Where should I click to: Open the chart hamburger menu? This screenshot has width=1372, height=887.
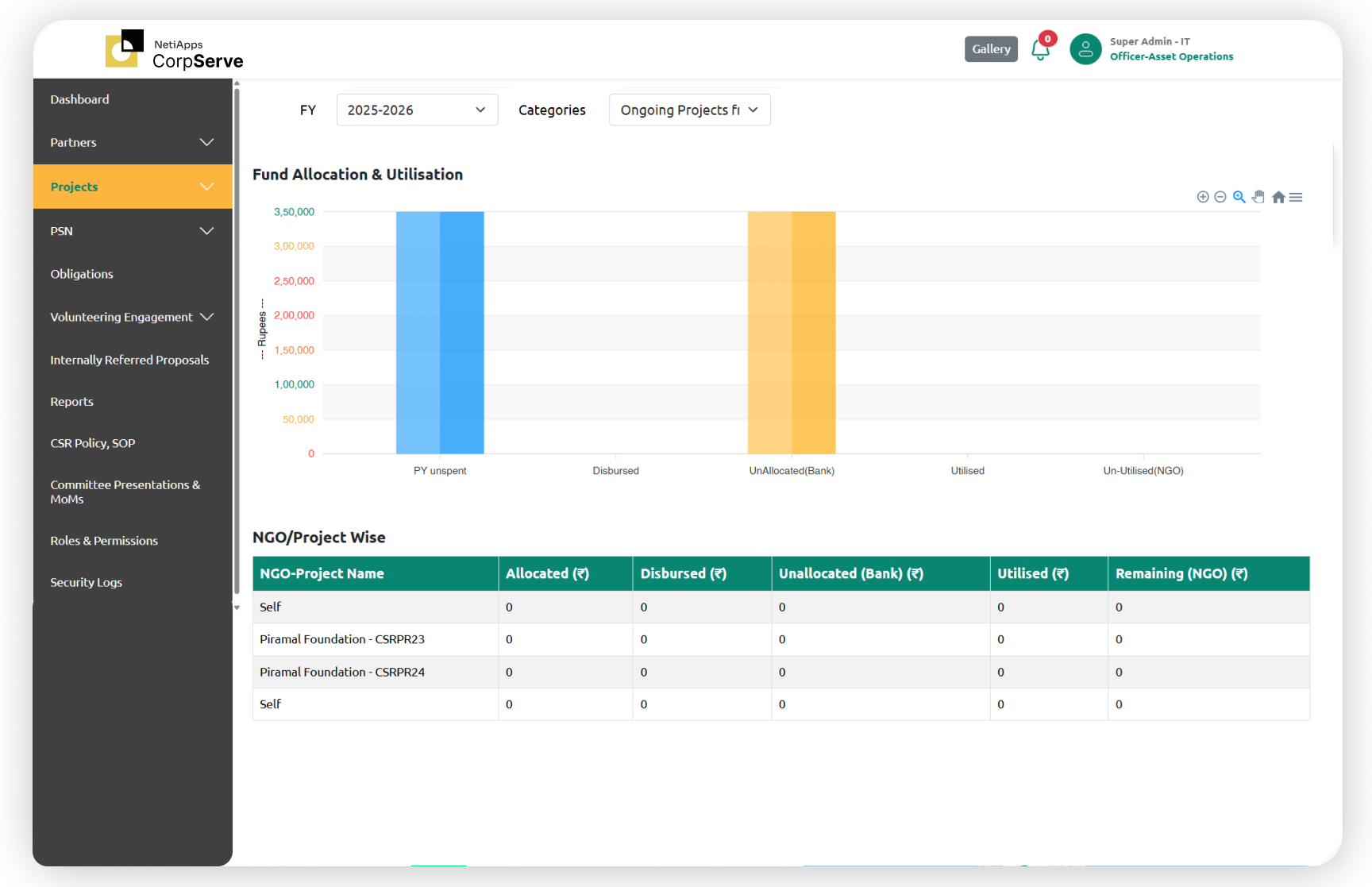pos(1296,197)
